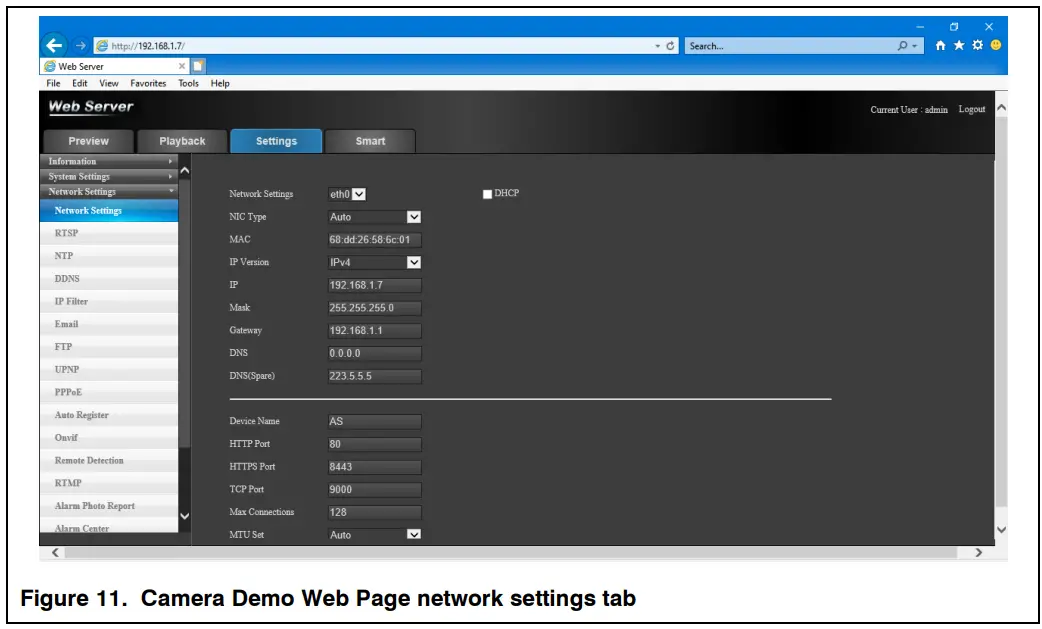Expand the System Settings sidebar section
1042x629 pixels.
[110, 177]
